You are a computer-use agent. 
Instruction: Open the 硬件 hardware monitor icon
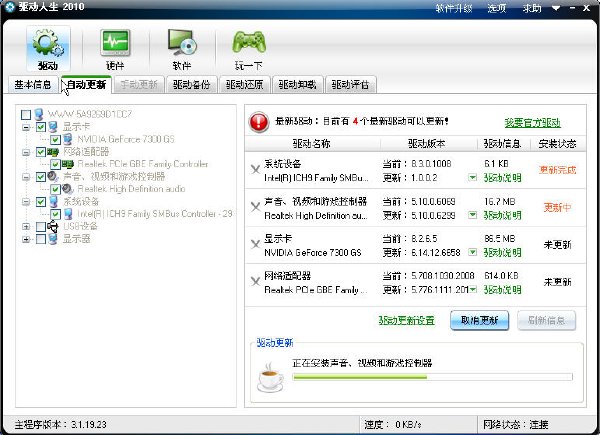115,49
